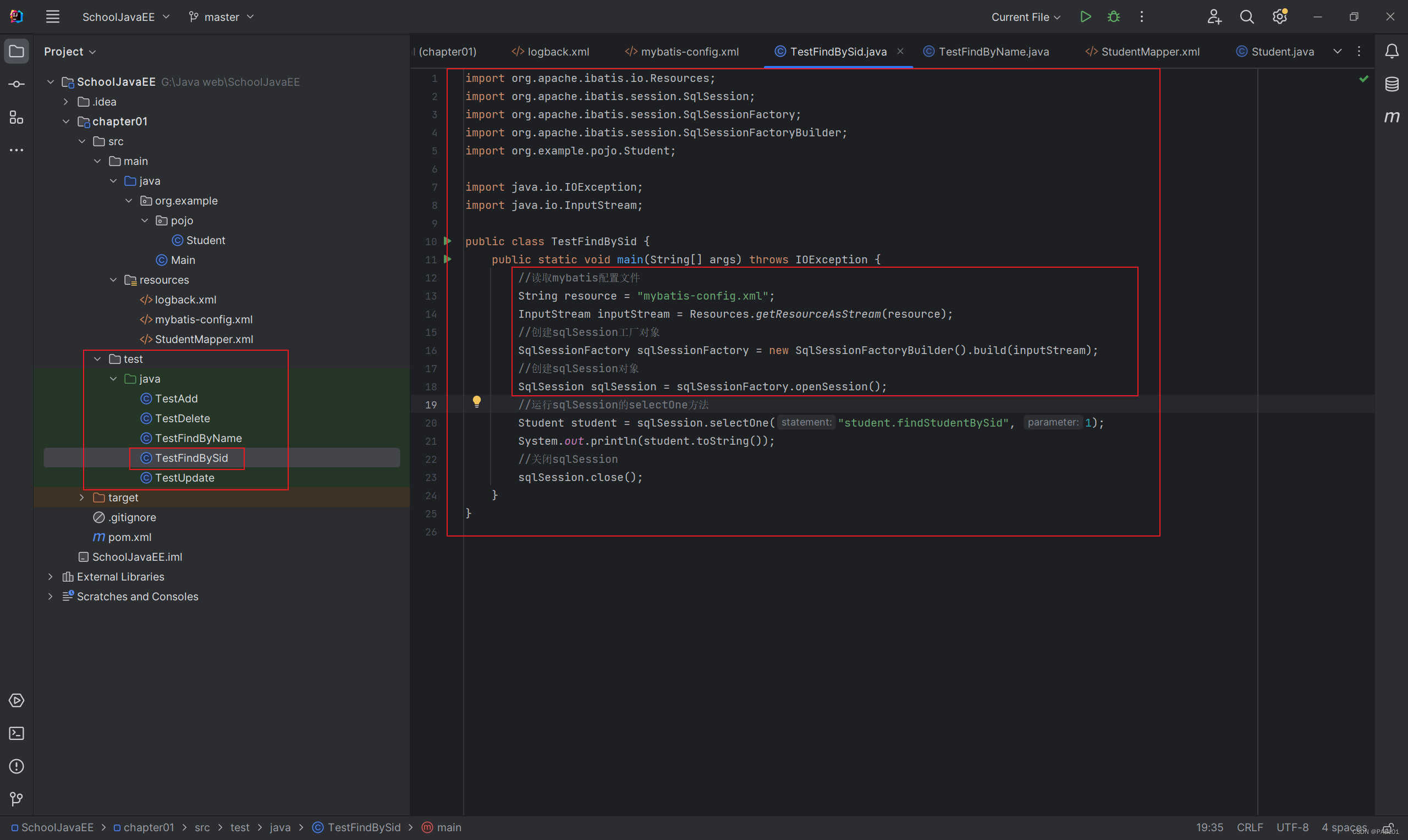
Task: Switch to mybatis-config.xml tab
Action: (x=681, y=52)
